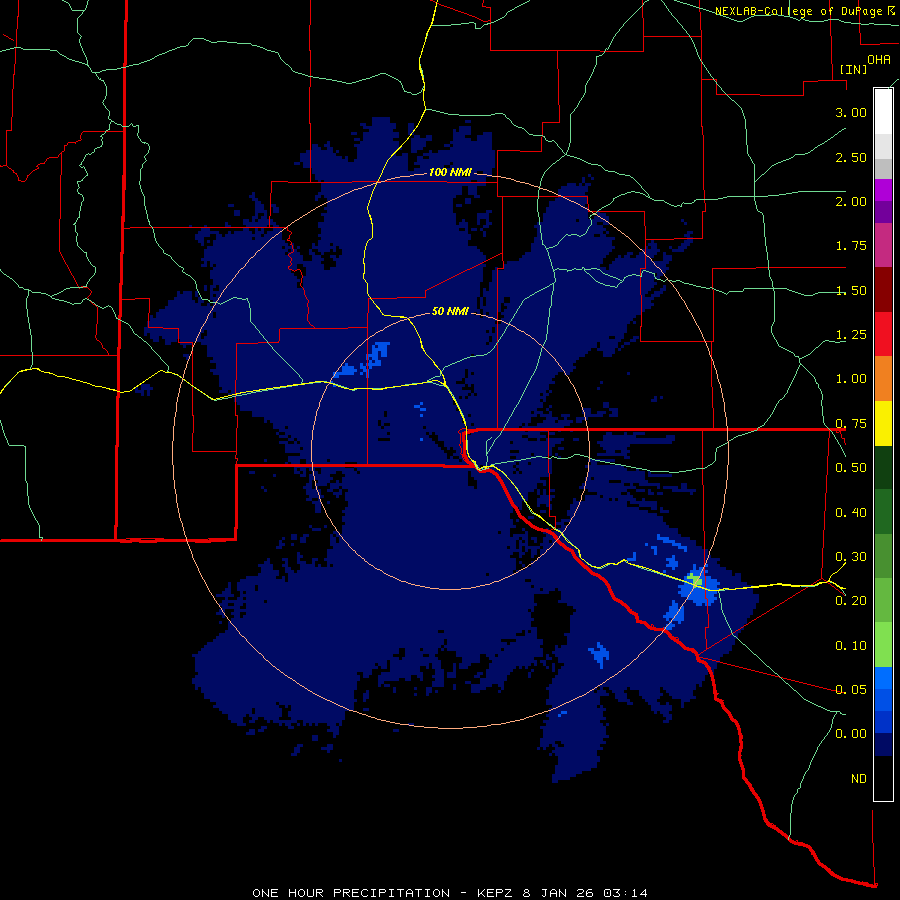Image resolution: width=900 pixels, height=900 pixels.
Task: Click the NEXLAB-College of DuPage credit text
Action: tap(800, 11)
